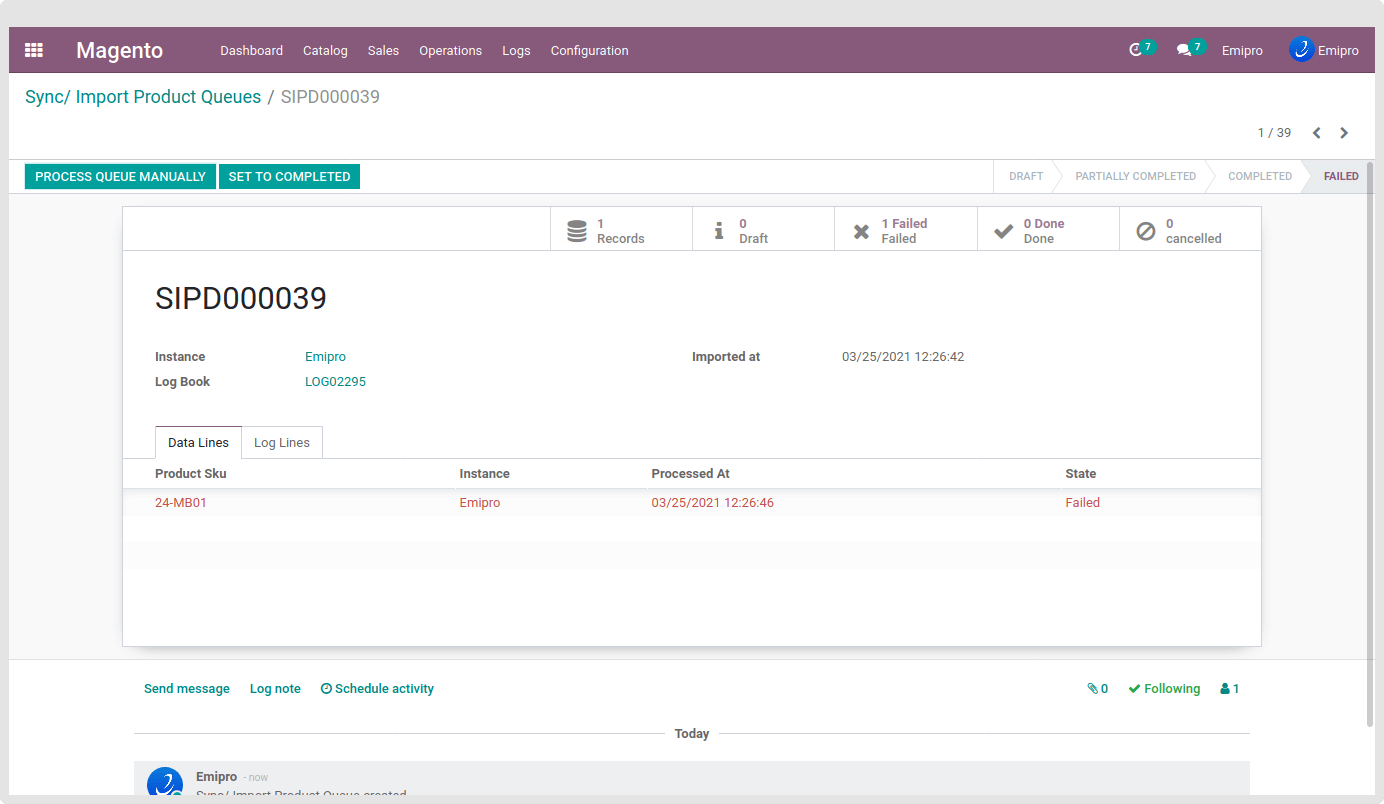Open the Configuration menu
1384x804 pixels.
590,51
